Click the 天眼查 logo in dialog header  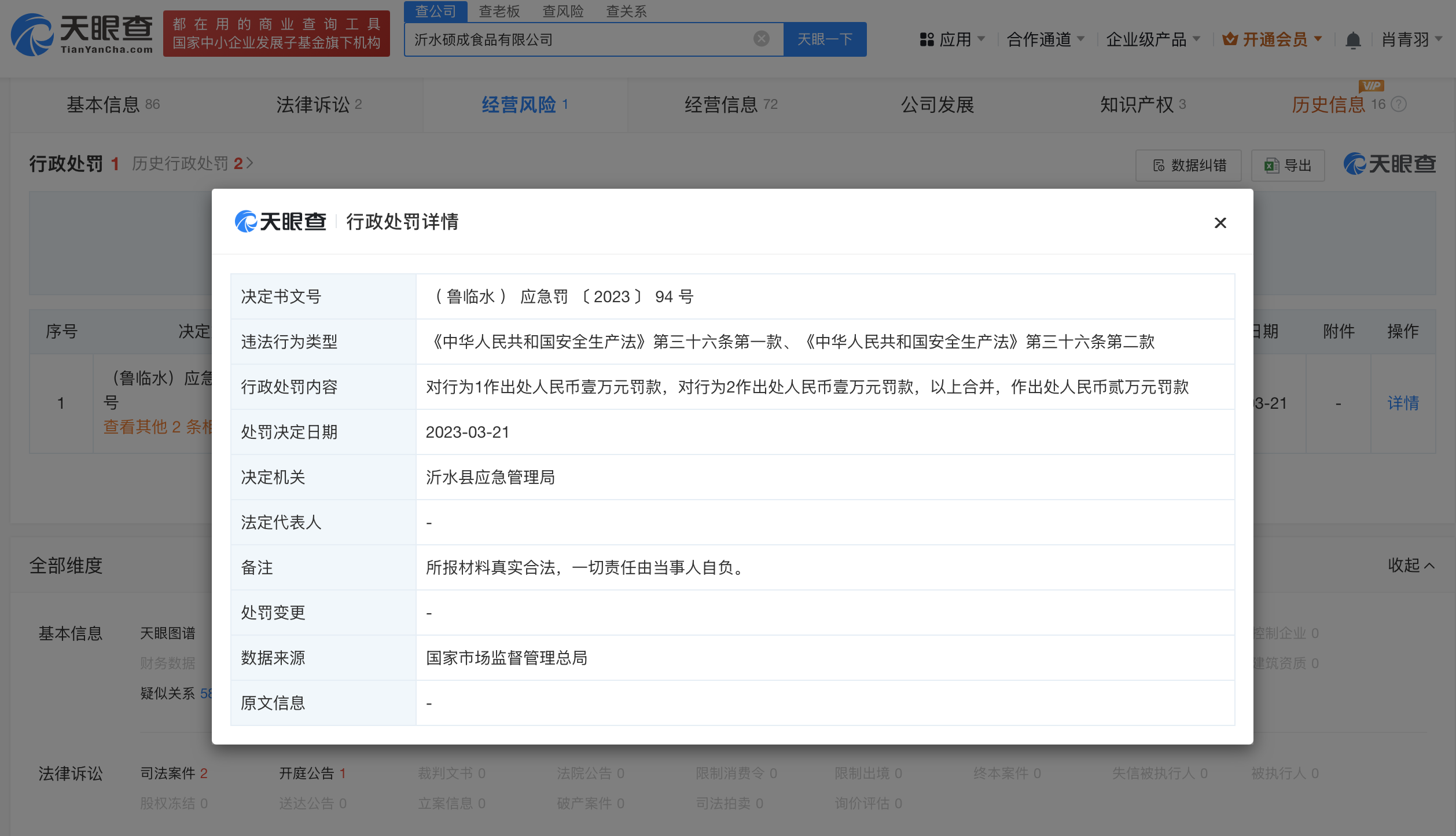[x=281, y=222]
